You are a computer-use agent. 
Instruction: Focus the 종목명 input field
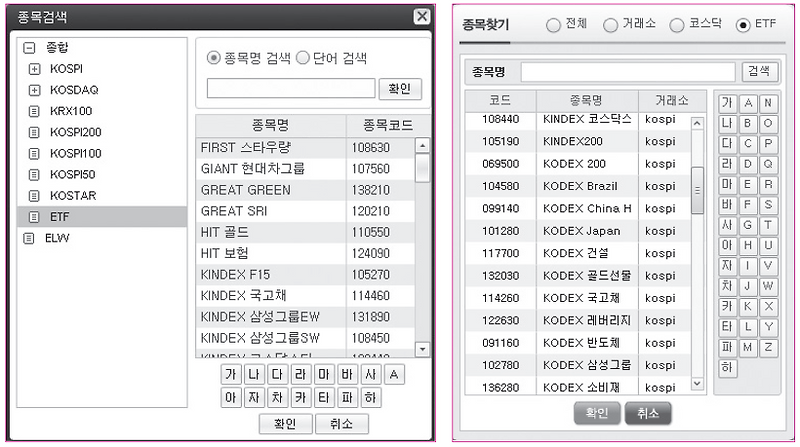(x=628, y=72)
